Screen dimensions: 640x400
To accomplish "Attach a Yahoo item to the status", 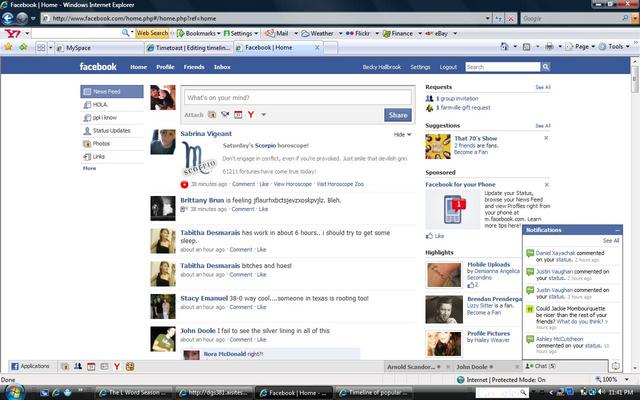I will tap(251, 115).
